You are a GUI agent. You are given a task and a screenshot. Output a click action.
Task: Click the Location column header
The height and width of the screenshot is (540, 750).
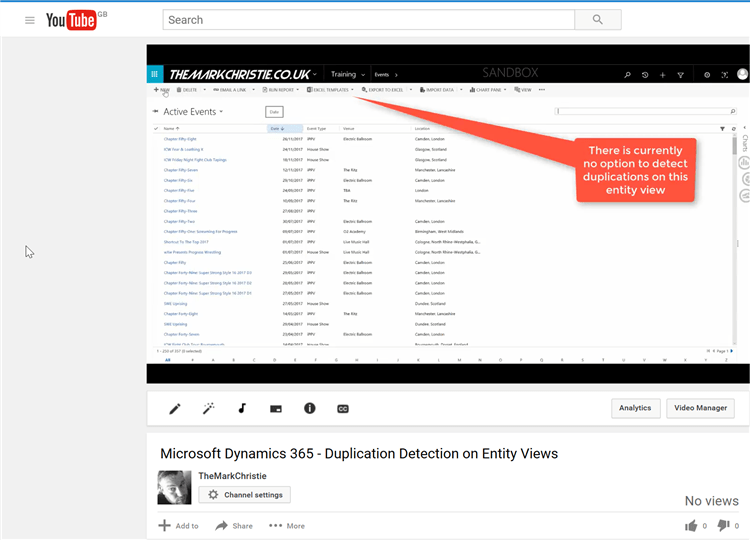pos(422,129)
